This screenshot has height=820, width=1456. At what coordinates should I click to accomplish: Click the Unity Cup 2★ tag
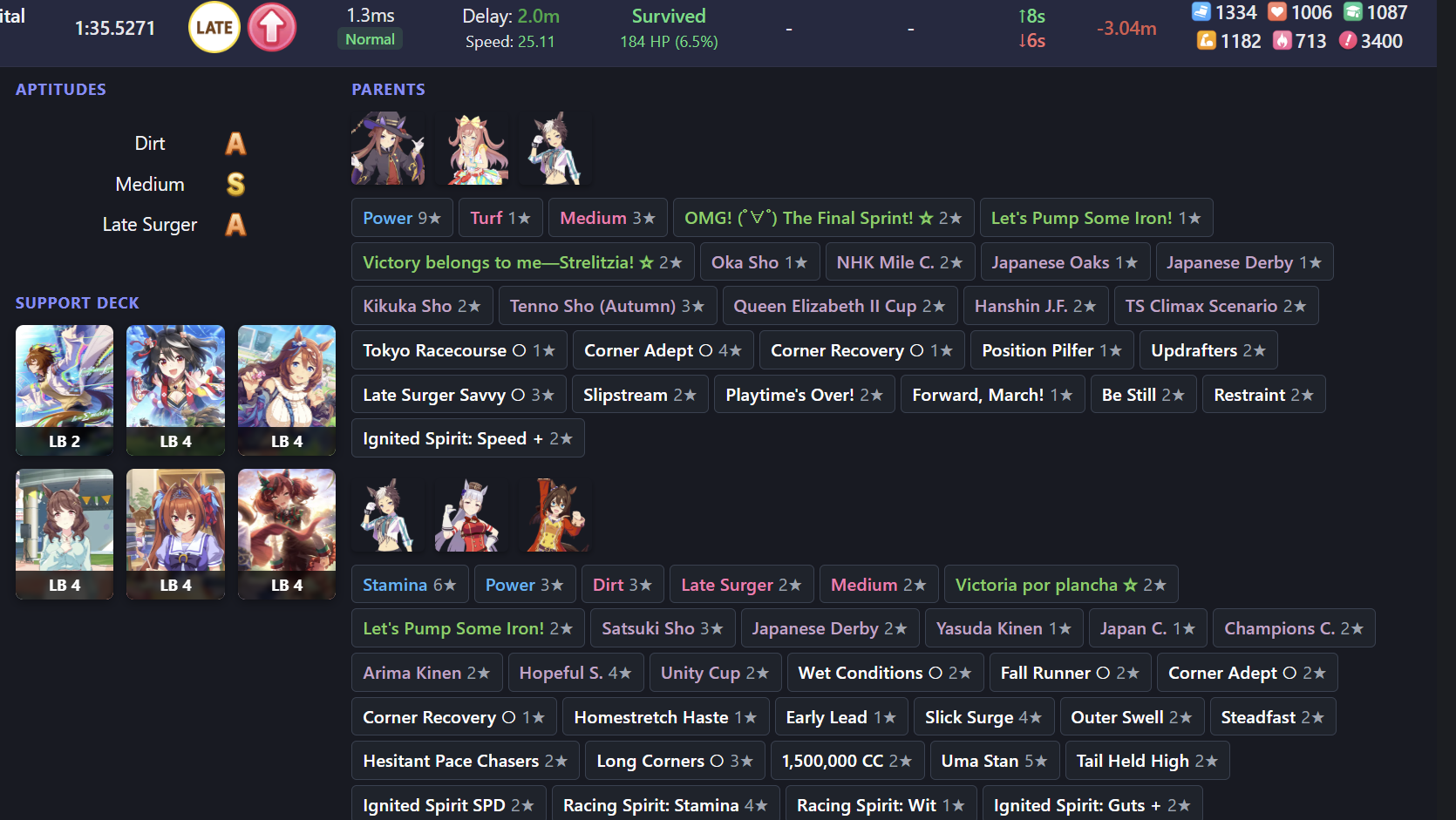coord(716,673)
